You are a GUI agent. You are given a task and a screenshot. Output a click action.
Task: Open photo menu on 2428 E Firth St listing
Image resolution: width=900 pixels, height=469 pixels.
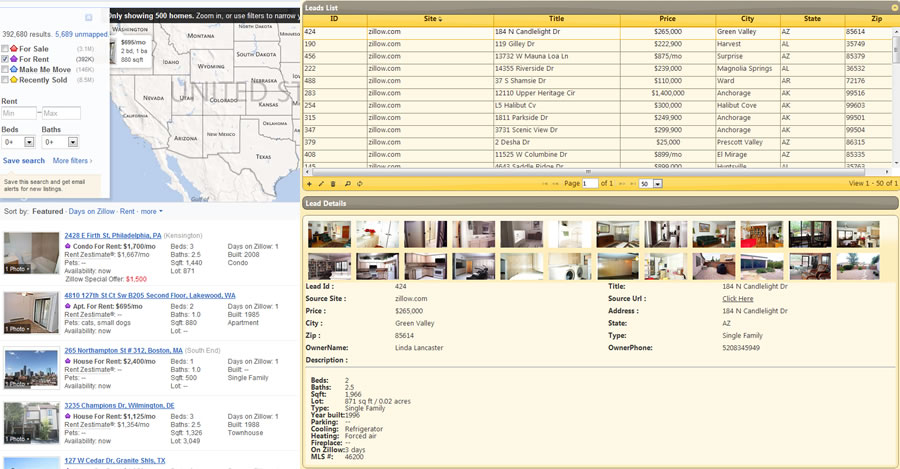click(x=17, y=269)
